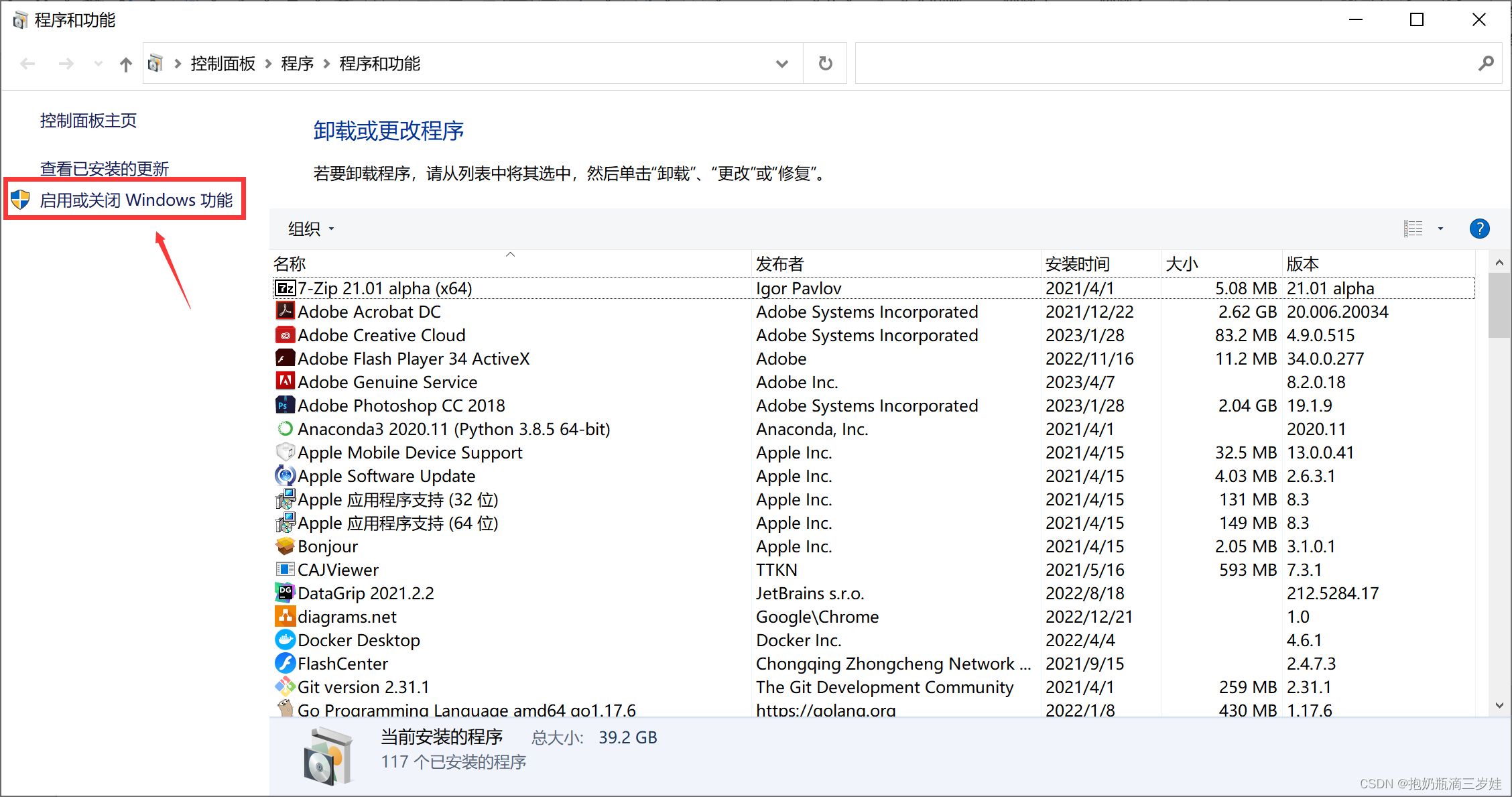Click the Apple 应用程序支持 (32 位) icon

(x=286, y=499)
